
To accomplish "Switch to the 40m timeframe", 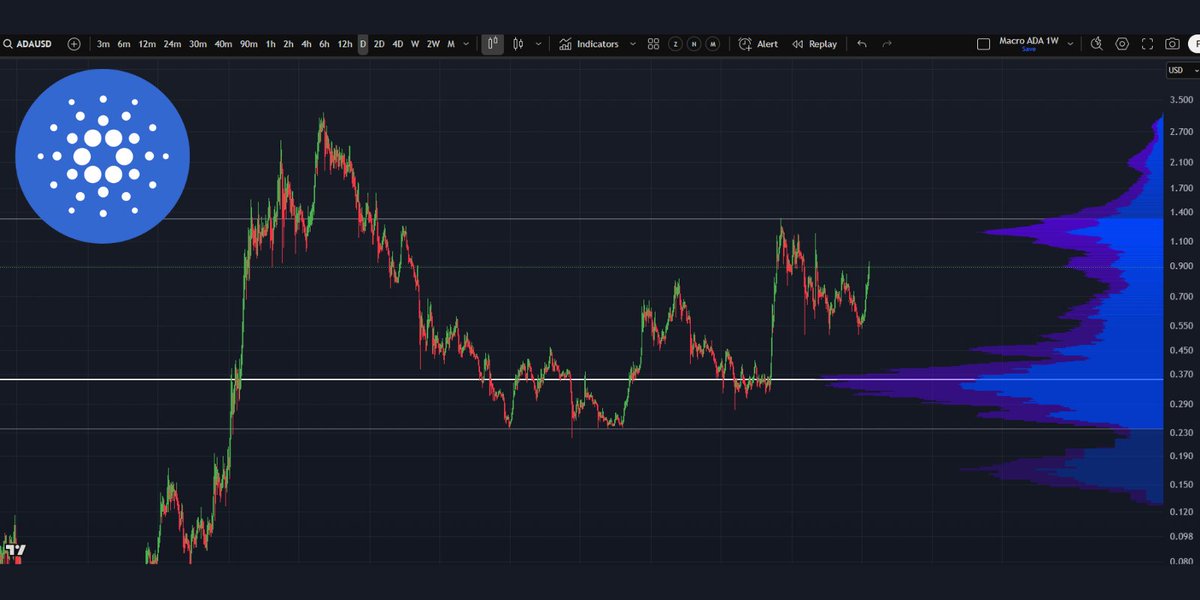I will click(x=223, y=44).
